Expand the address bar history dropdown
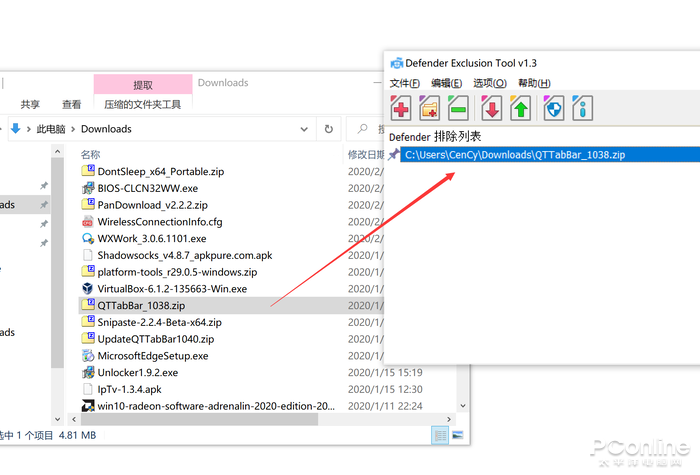The image size is (700, 475). [x=304, y=129]
